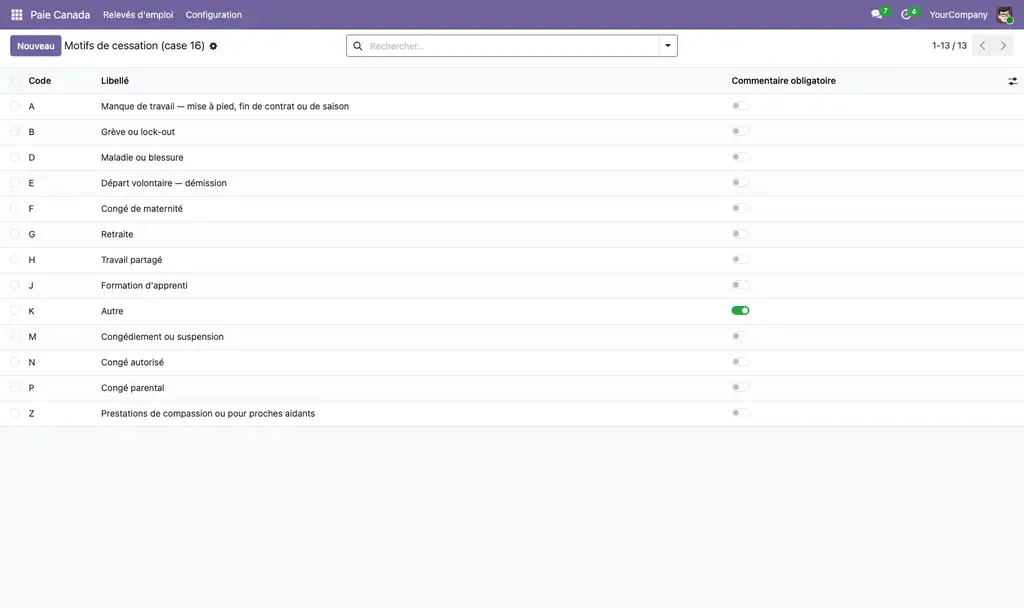Viewport: 1024px width, 608px height.
Task: Click the Nouveau button
Action: pyautogui.click(x=36, y=46)
